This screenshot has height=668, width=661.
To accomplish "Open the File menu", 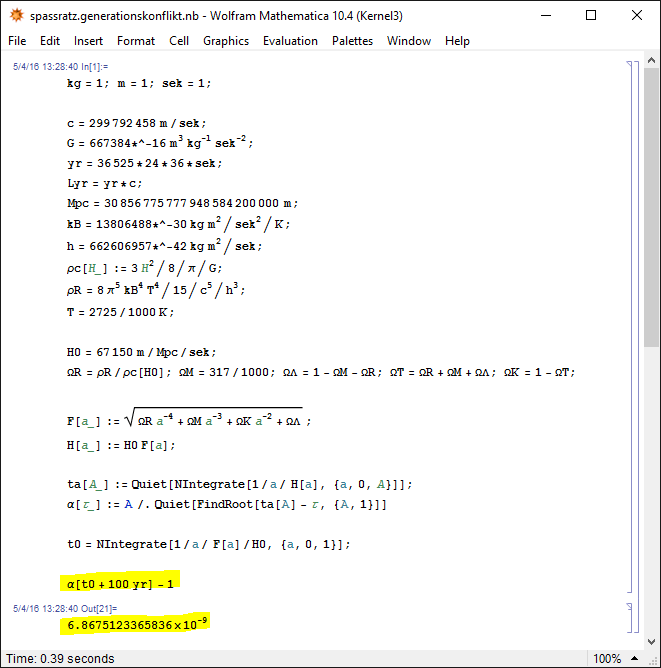I will point(17,41).
